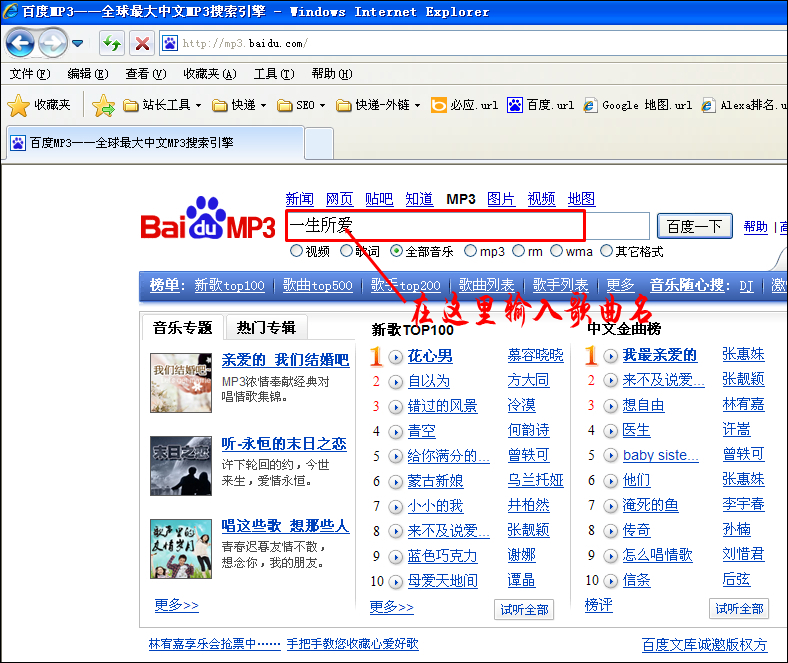Click the 百度一下 search button
This screenshot has height=663, width=788.
click(695, 226)
